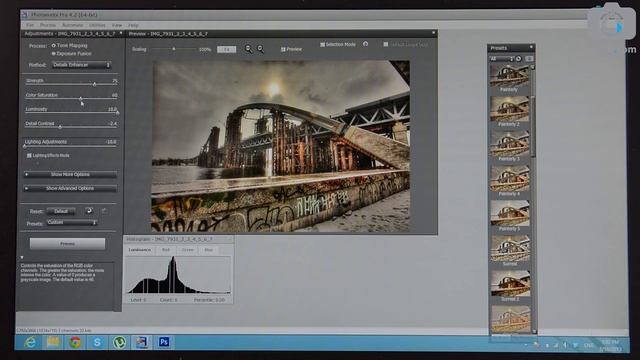The height and width of the screenshot is (360, 640).
Task: Open the Method Details Enhancer dropdown
Action: 81,65
